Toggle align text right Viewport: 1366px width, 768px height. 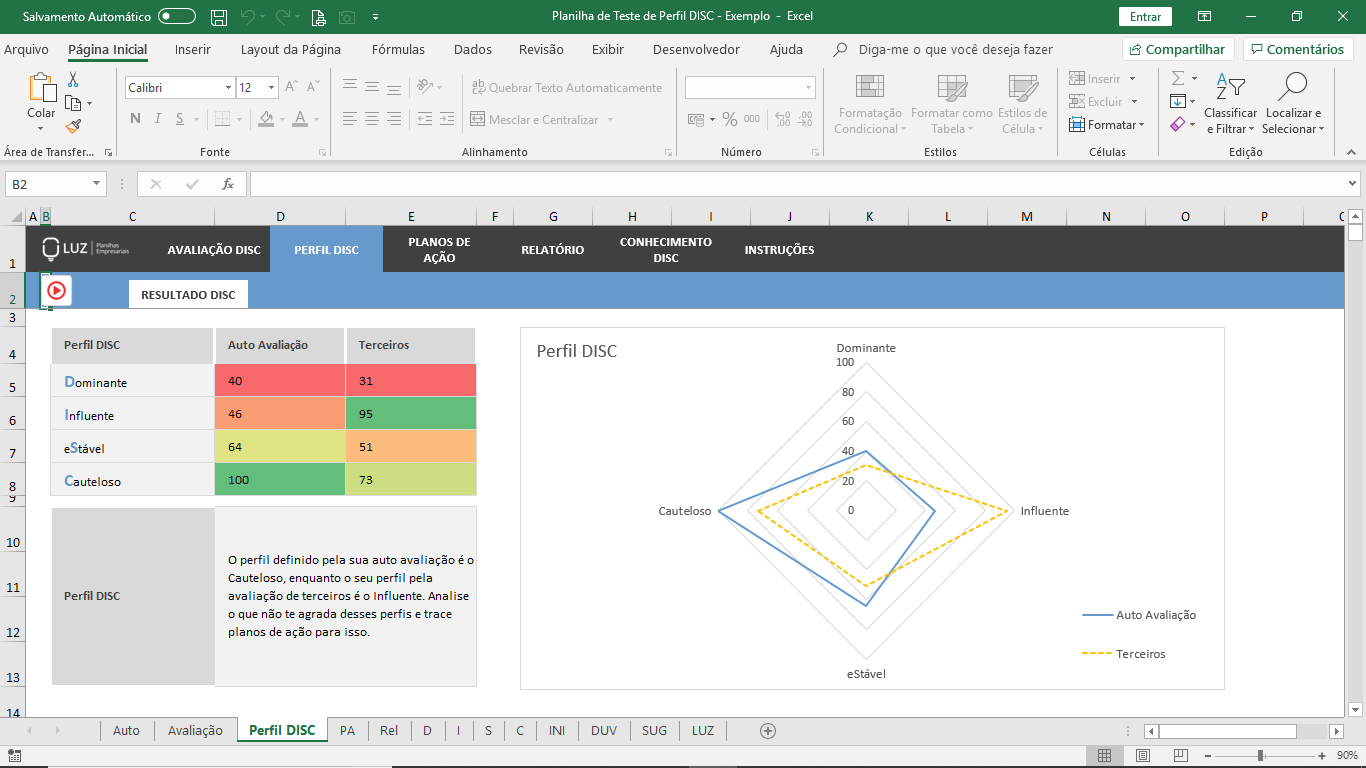[x=394, y=119]
